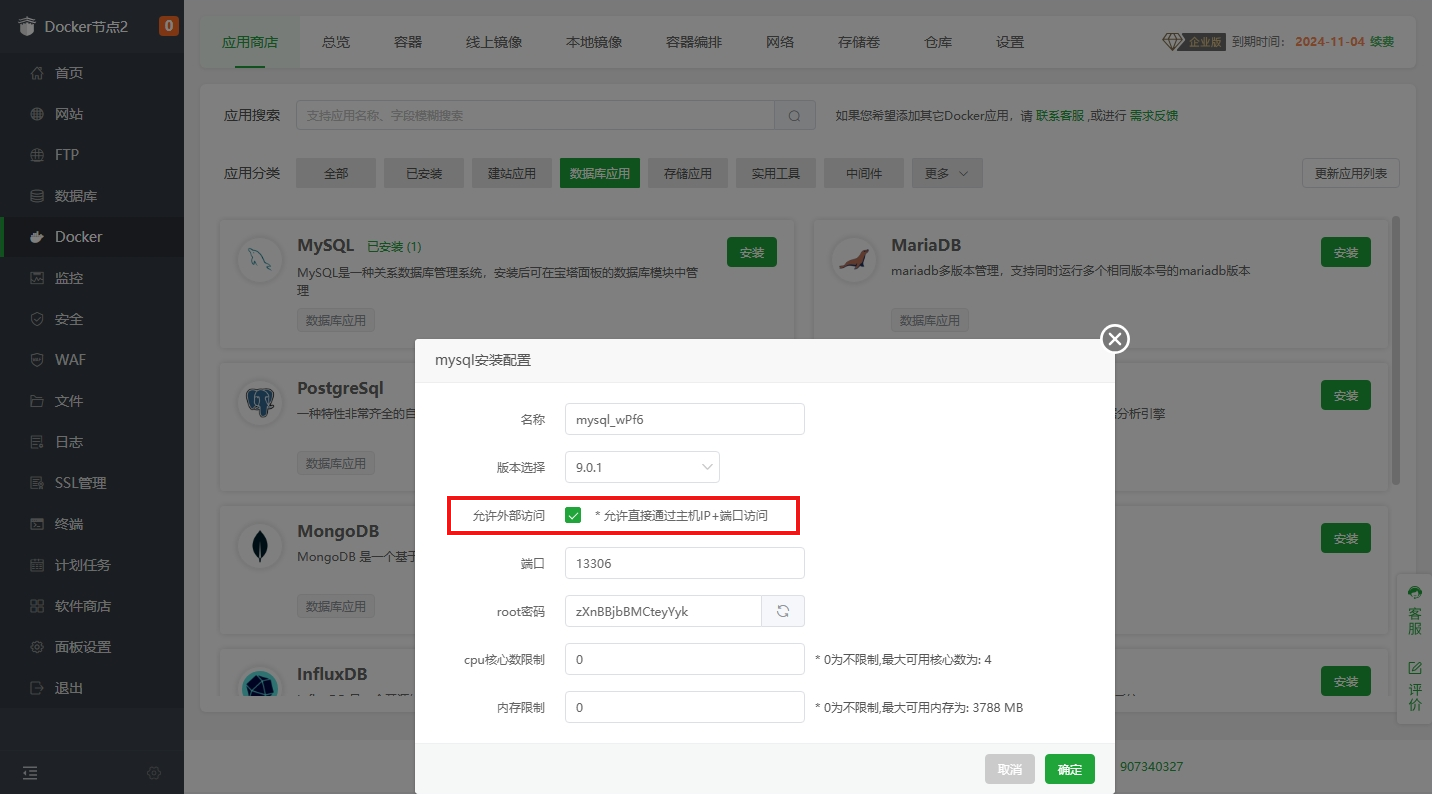Click the root密码 input field

(663, 611)
